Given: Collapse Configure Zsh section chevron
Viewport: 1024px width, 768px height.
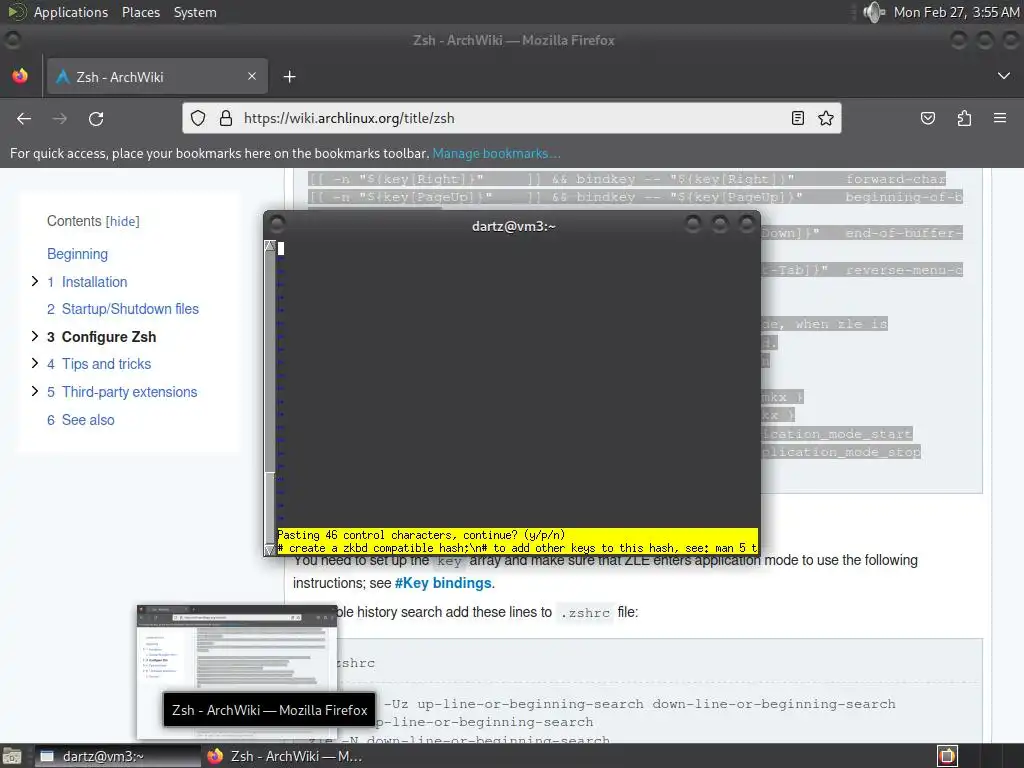Looking at the screenshot, I should [x=35, y=336].
